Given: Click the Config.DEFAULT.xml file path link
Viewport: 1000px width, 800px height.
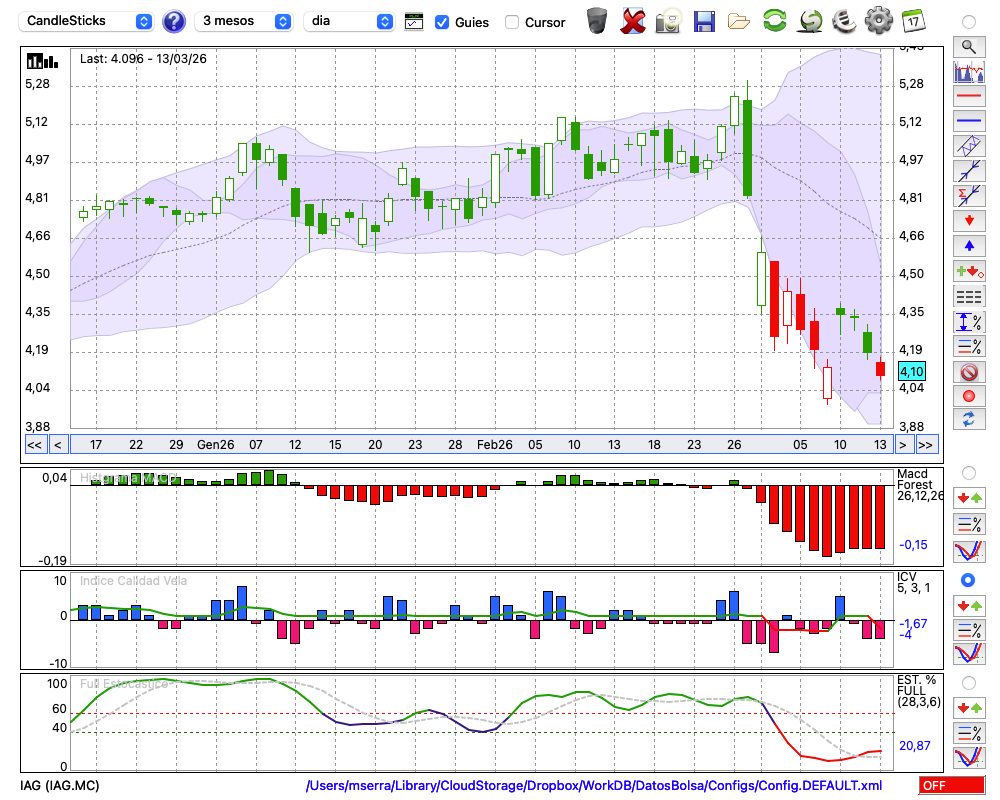Looking at the screenshot, I should (x=594, y=785).
